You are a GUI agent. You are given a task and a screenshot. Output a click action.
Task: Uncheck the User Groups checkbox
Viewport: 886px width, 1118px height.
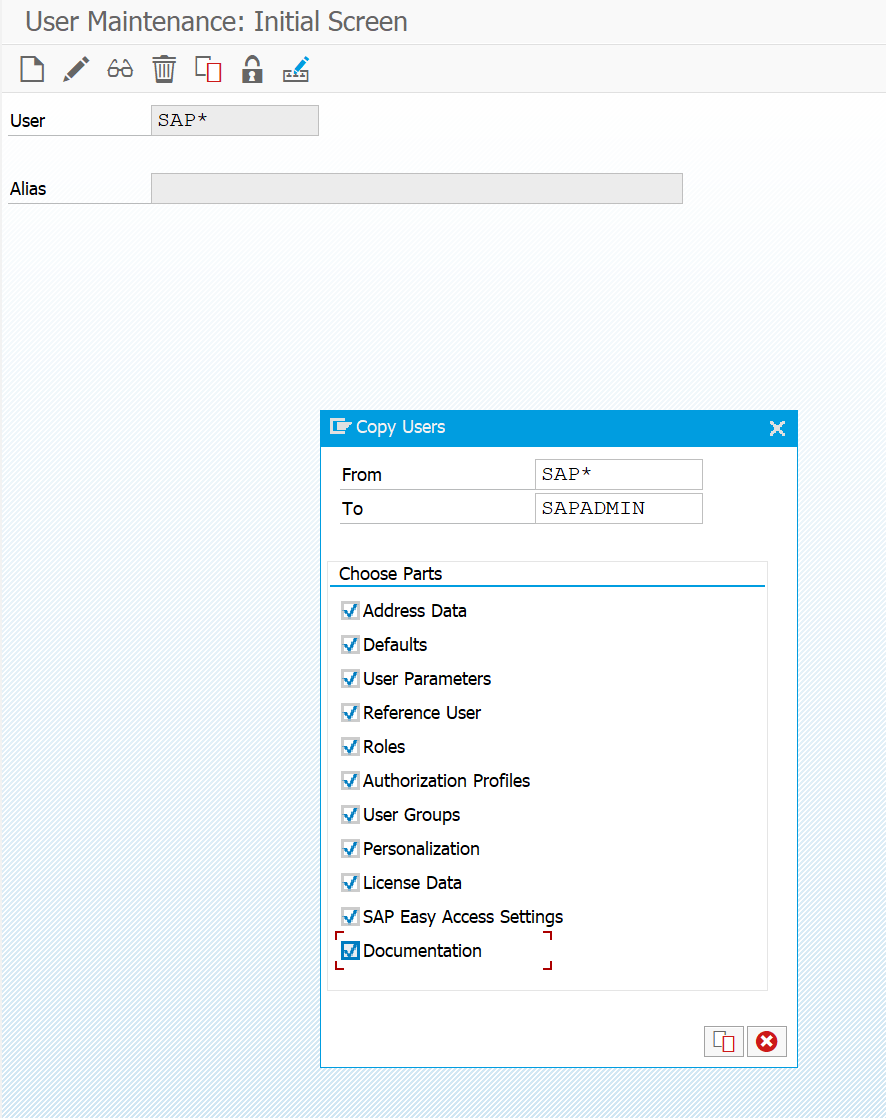350,815
